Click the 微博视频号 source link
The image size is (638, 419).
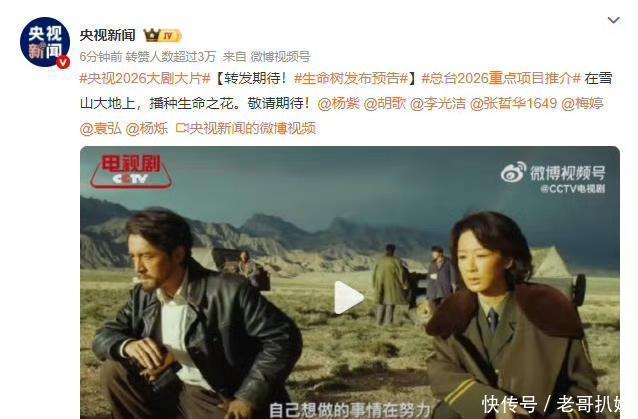point(280,57)
